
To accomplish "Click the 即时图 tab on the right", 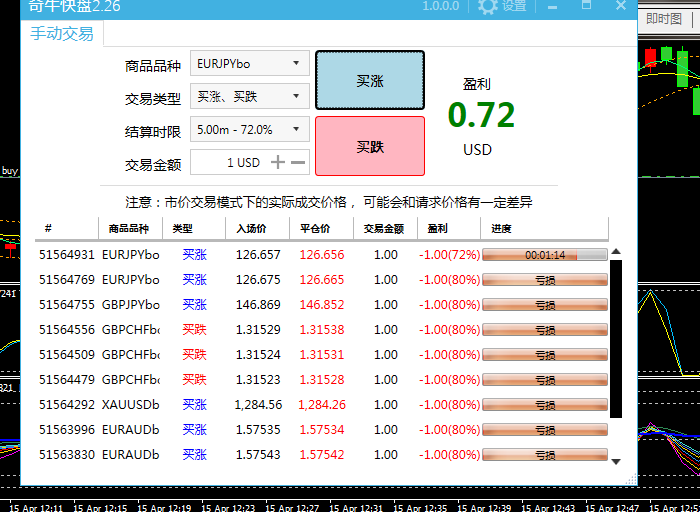I will [x=664, y=19].
